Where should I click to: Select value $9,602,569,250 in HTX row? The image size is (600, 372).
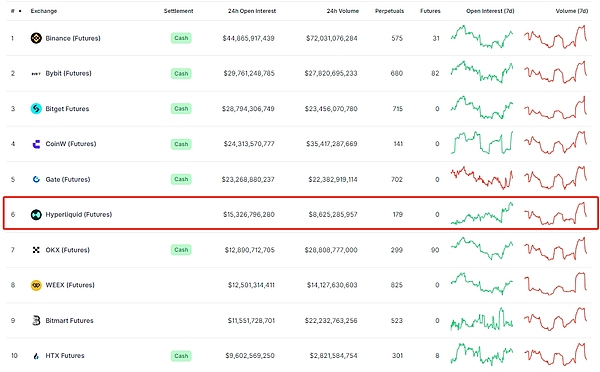[250, 356]
